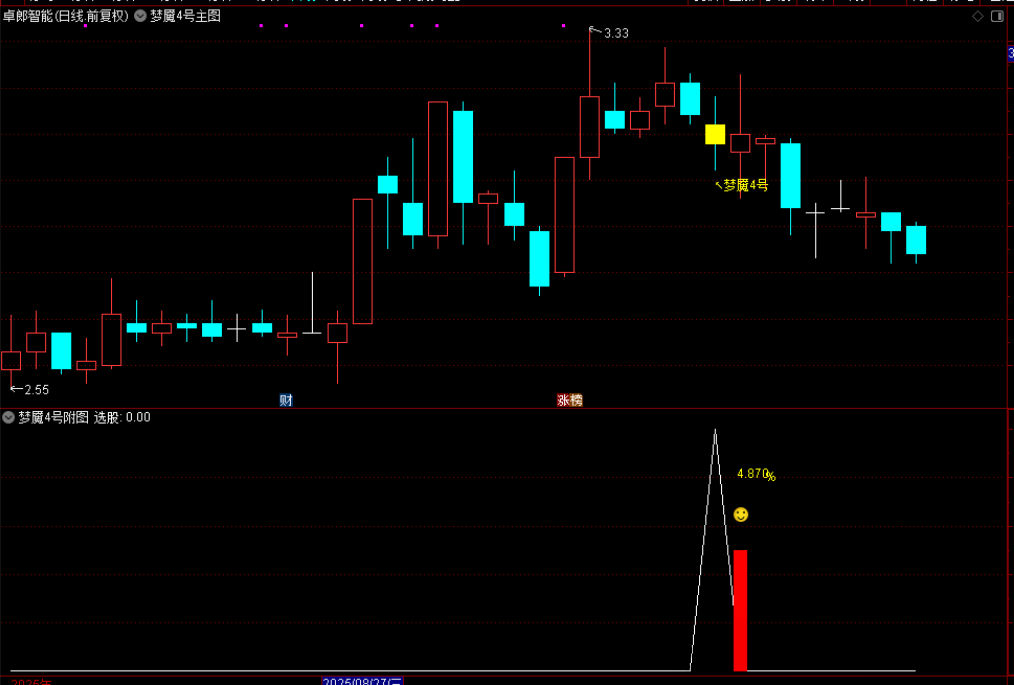Open the 梦魇4号主图 indicator dropdown arrow

[x=140, y=16]
